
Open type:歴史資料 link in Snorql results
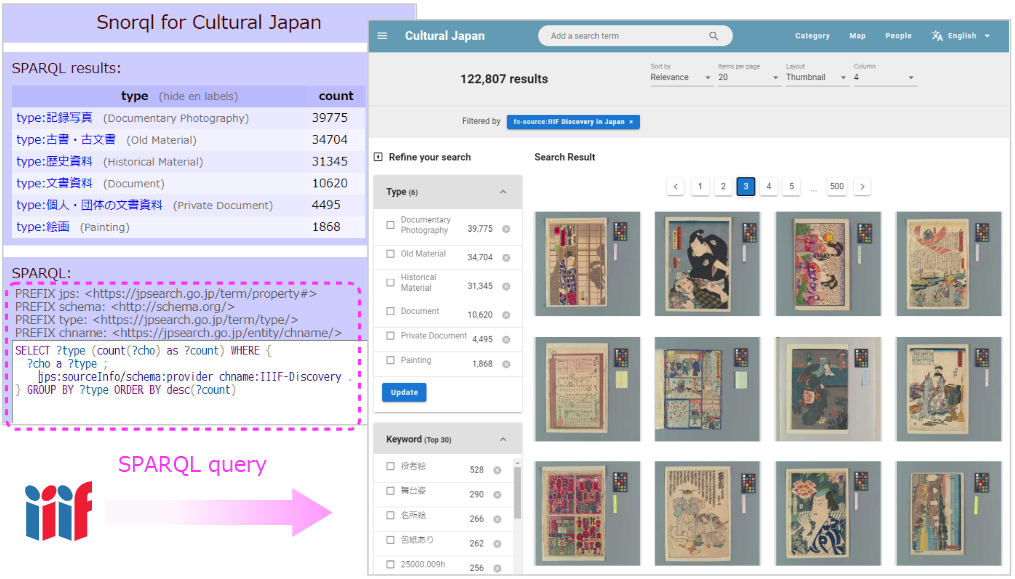click(54, 161)
